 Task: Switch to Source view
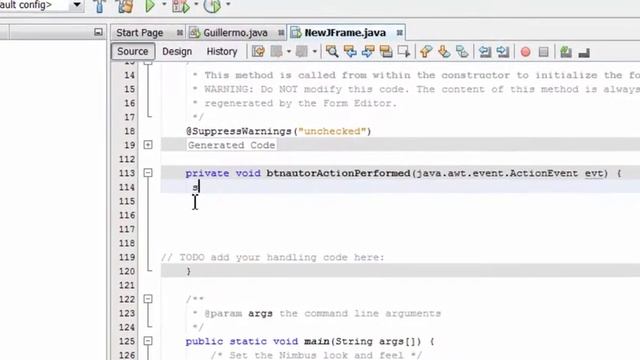[133, 51]
